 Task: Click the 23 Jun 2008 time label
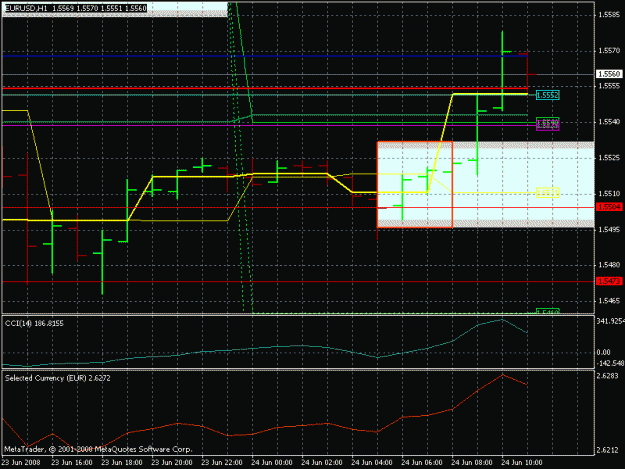pos(20,463)
